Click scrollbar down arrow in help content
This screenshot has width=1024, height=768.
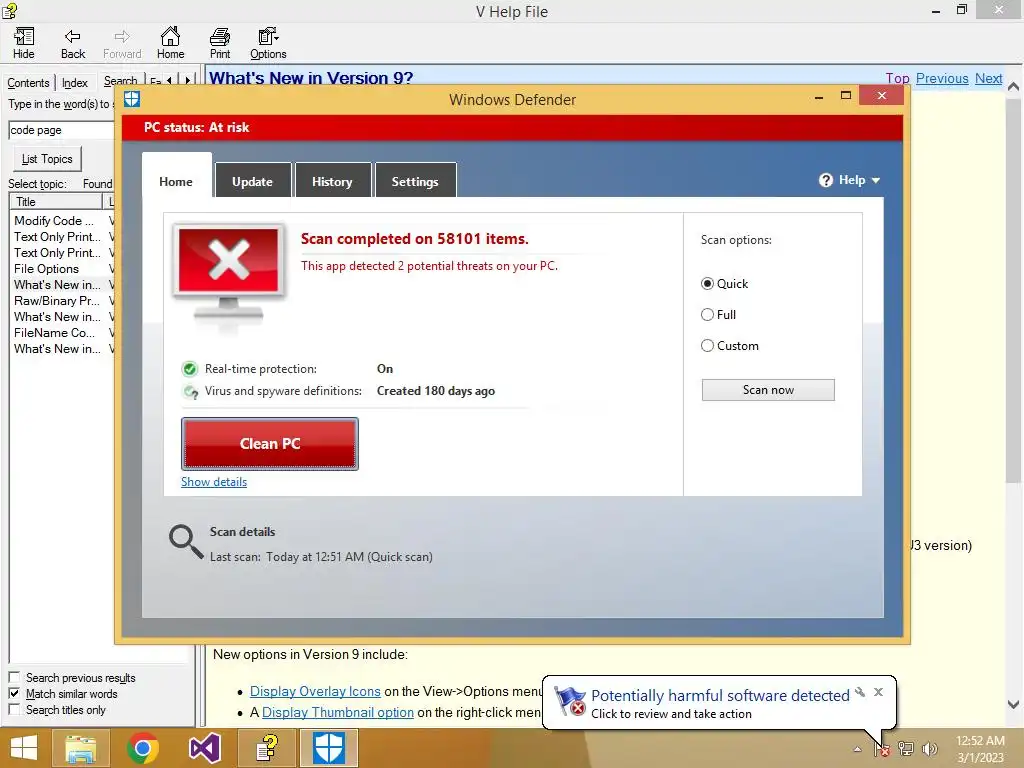click(1014, 705)
